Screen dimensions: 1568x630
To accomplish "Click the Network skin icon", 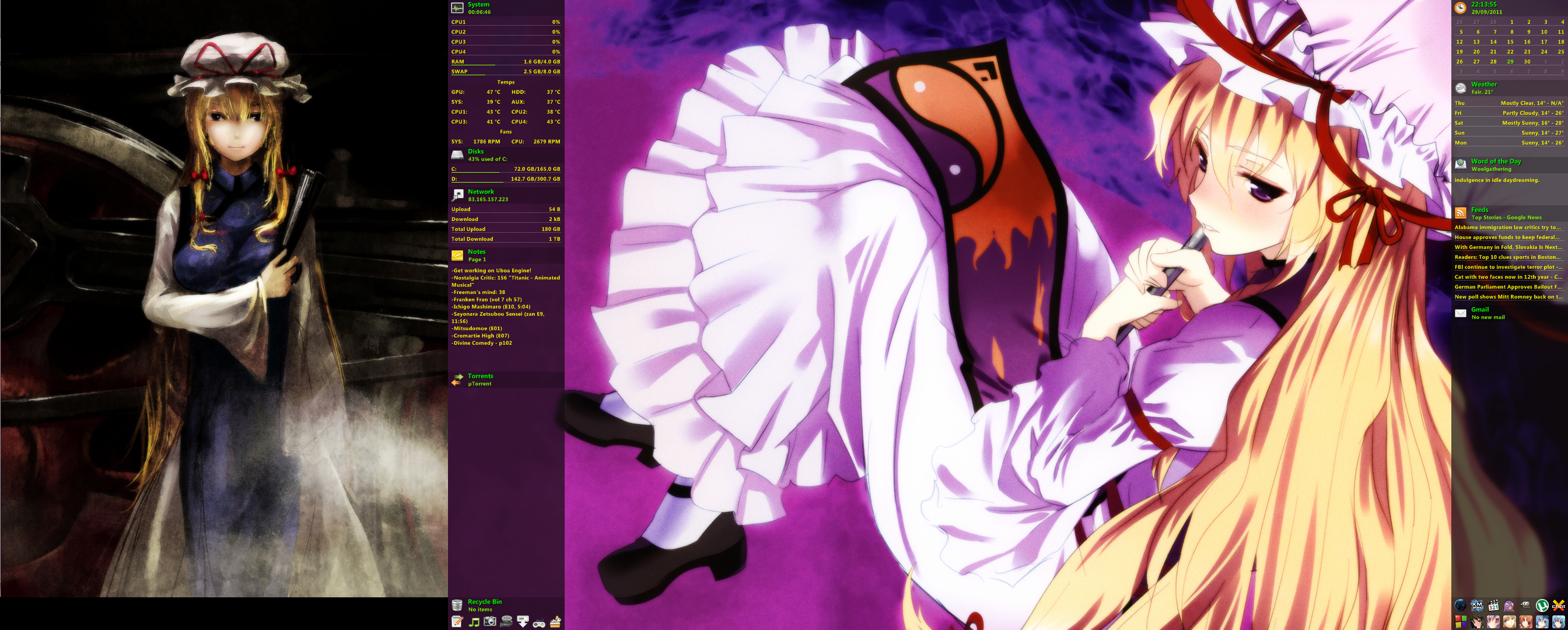I will [457, 195].
